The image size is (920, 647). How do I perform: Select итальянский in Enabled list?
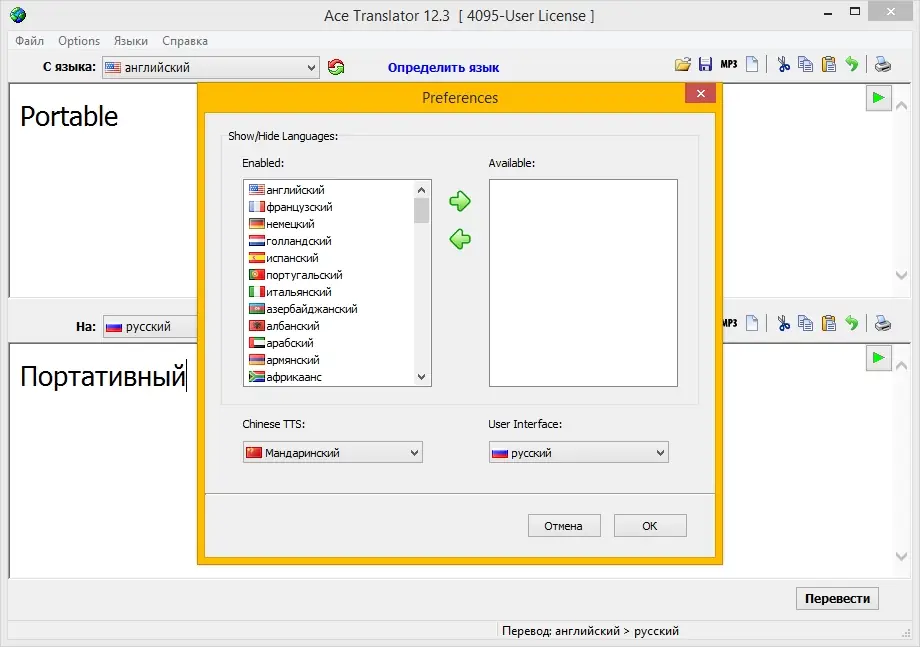(330, 292)
